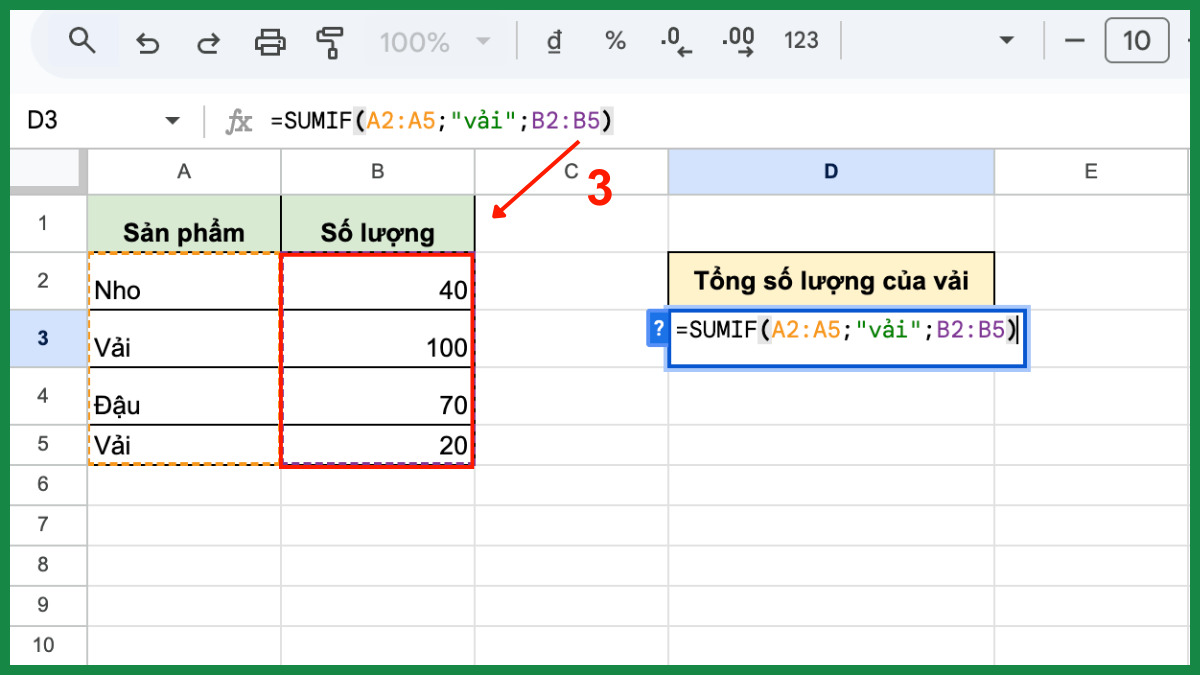Image resolution: width=1200 pixels, height=675 pixels.
Task: Click the search magnifier icon
Action: click(x=82, y=41)
